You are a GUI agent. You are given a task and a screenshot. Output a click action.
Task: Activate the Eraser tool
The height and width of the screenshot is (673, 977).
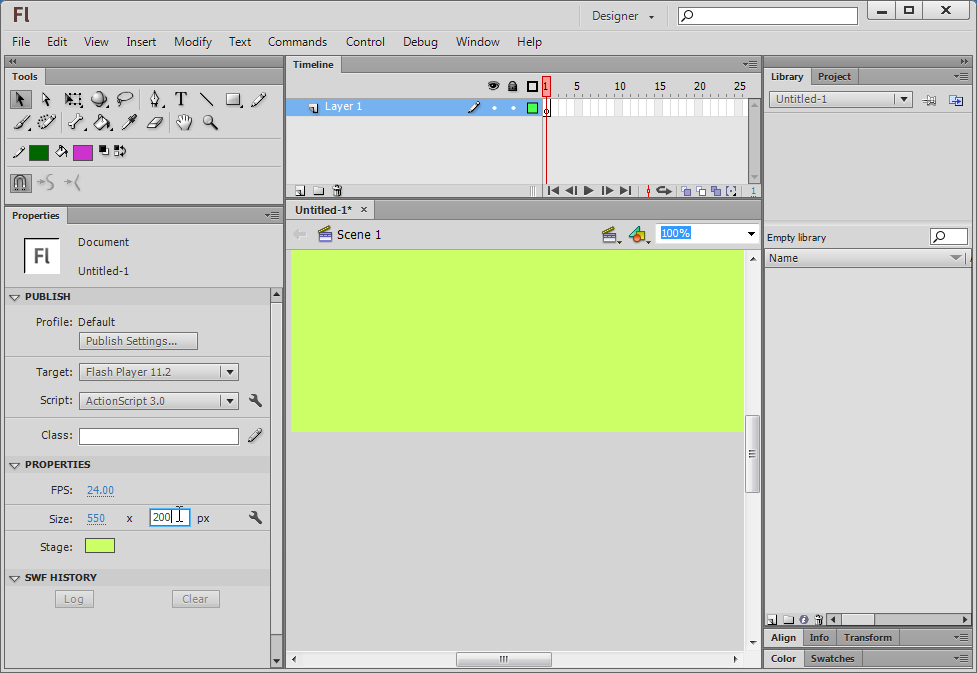(x=154, y=122)
